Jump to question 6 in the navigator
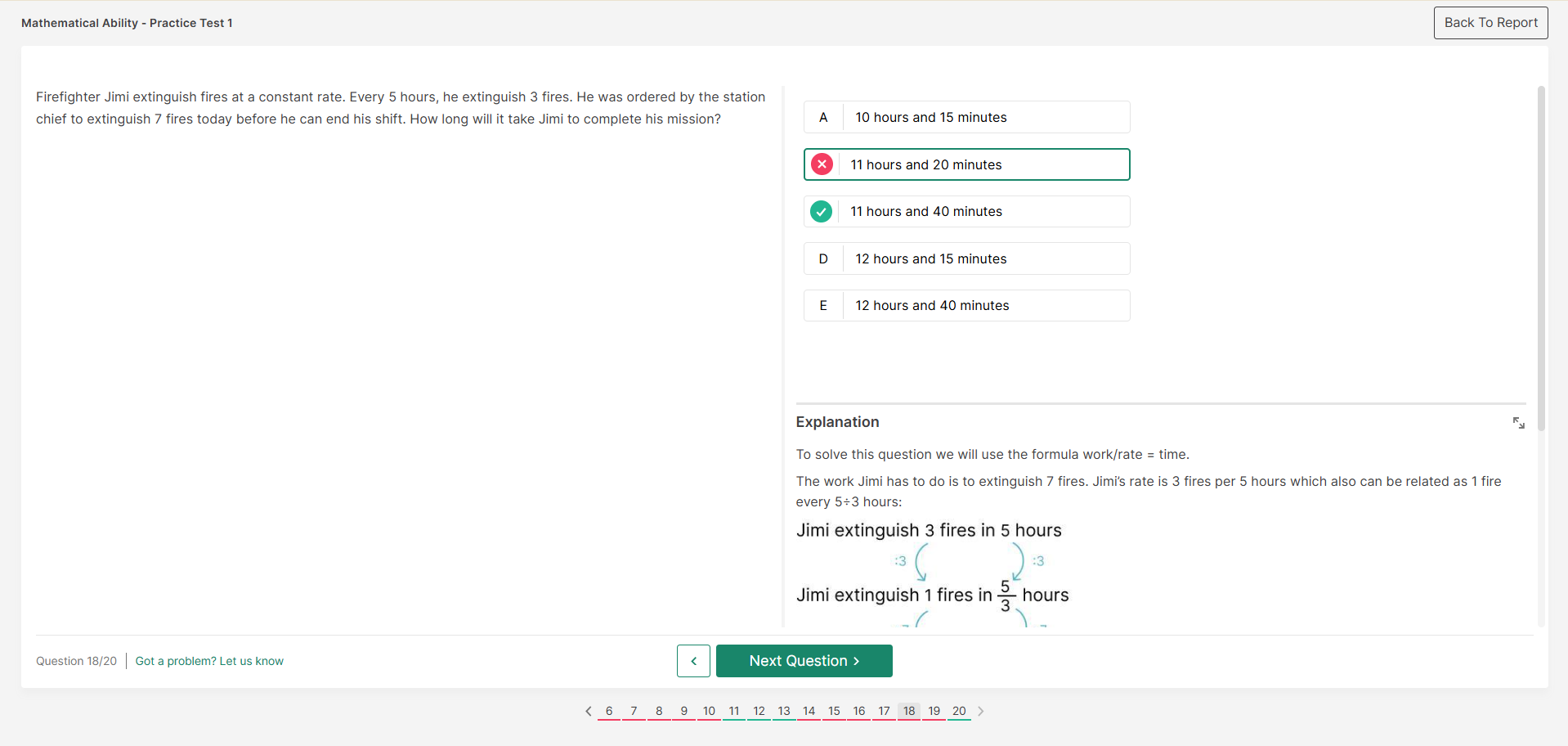The width and height of the screenshot is (1568, 746). (x=609, y=711)
